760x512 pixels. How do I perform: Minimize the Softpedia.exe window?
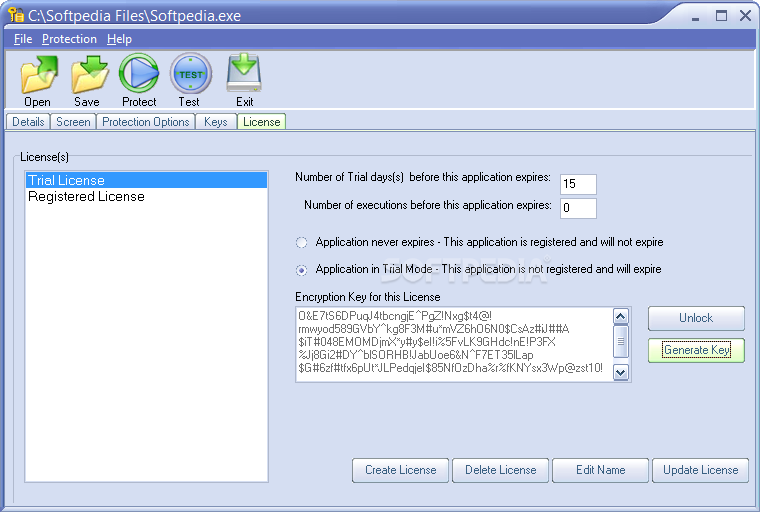click(696, 17)
